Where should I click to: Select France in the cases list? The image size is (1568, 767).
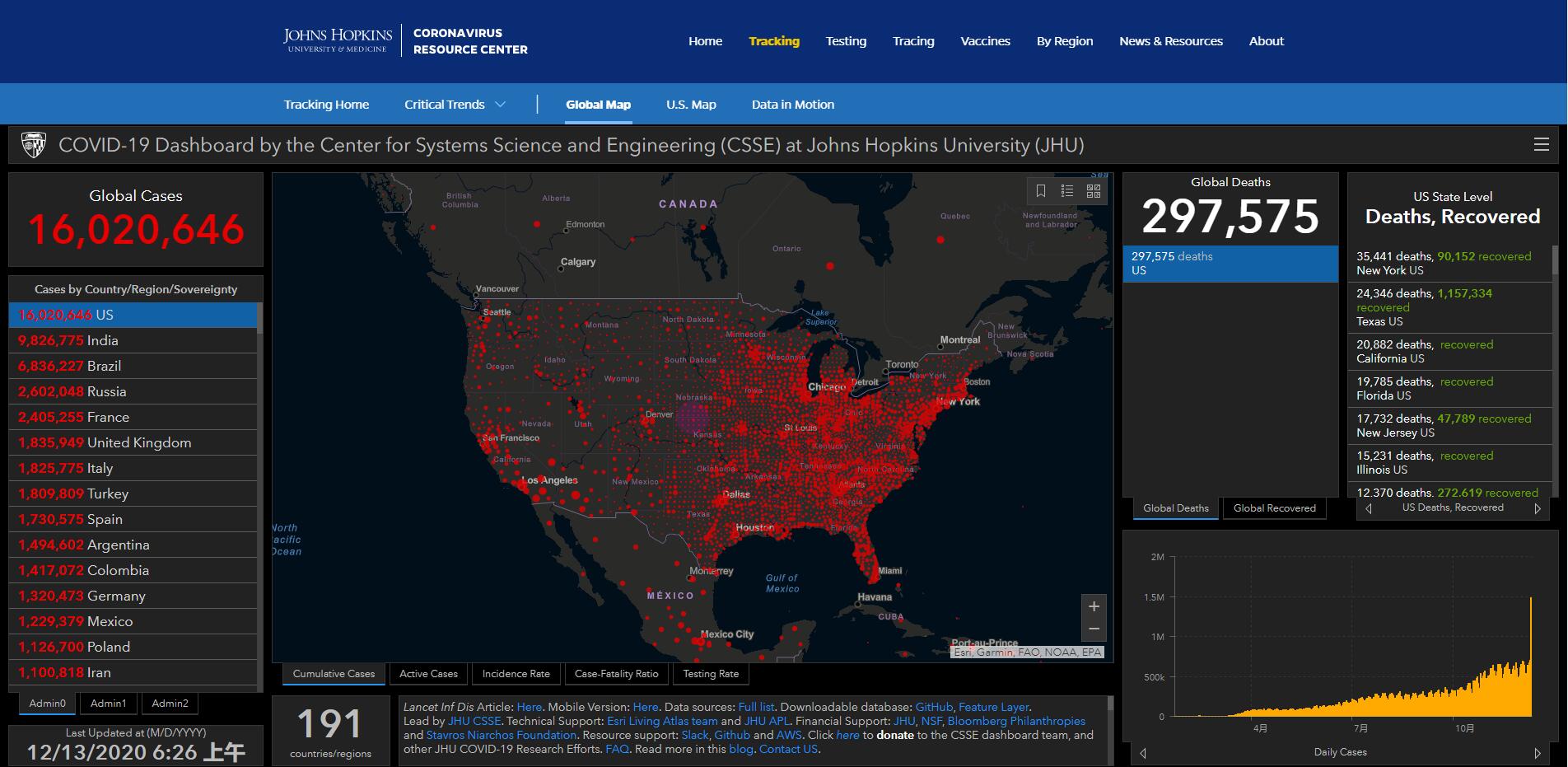coord(133,418)
